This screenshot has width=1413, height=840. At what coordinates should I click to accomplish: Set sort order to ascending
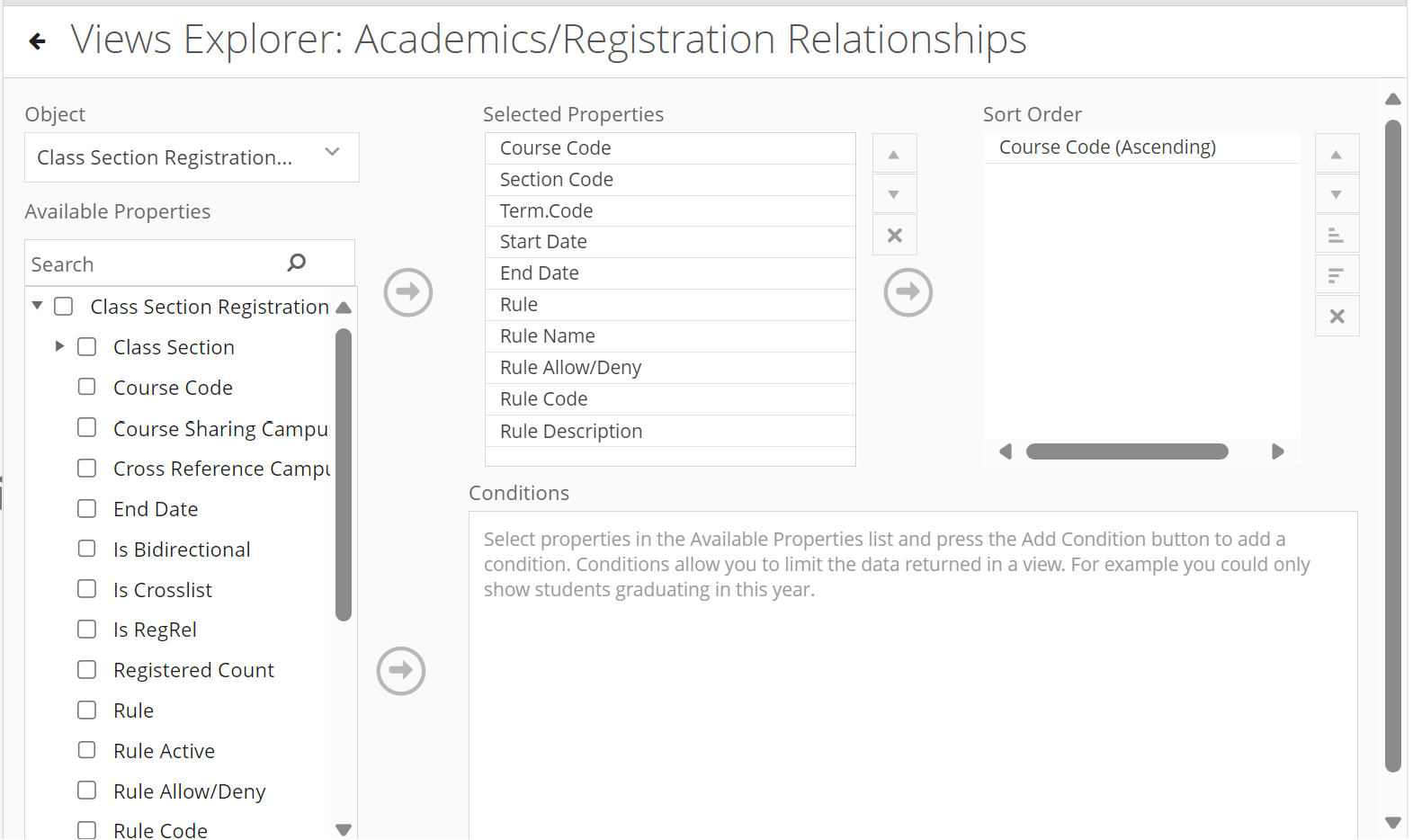(x=1337, y=235)
